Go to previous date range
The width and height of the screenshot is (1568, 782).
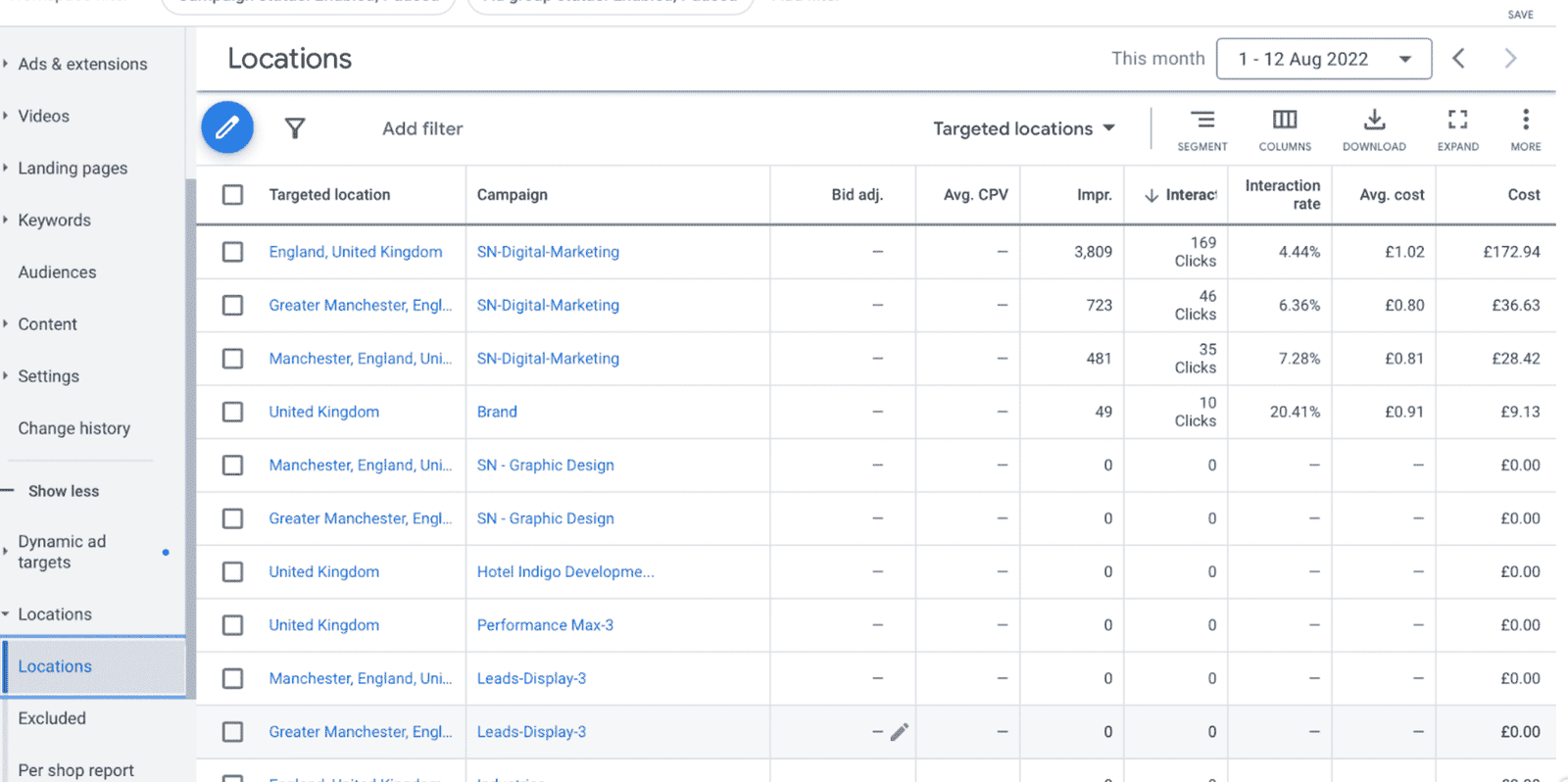click(x=1458, y=59)
